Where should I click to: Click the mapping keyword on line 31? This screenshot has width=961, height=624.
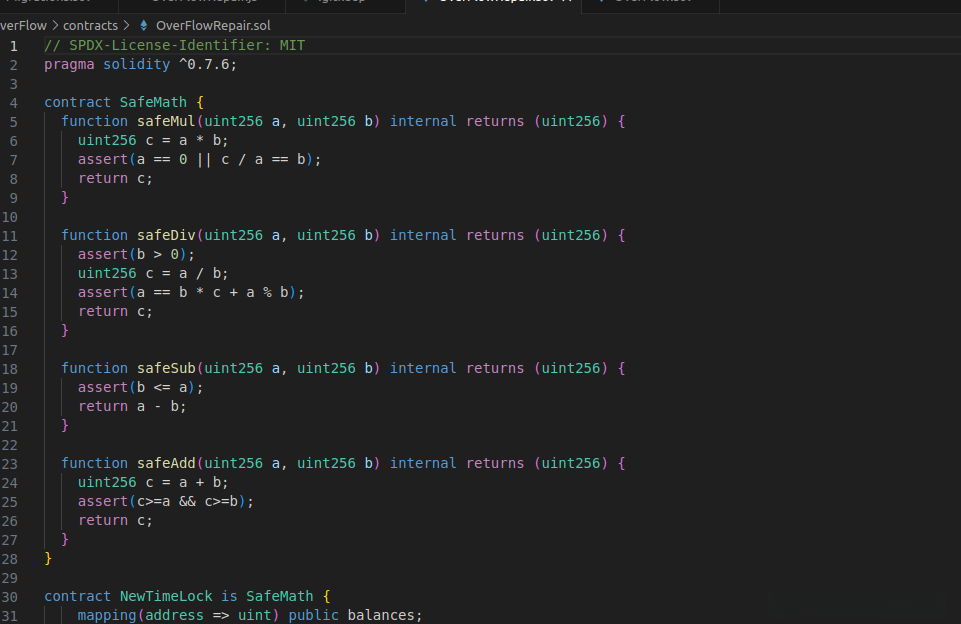(x=107, y=615)
